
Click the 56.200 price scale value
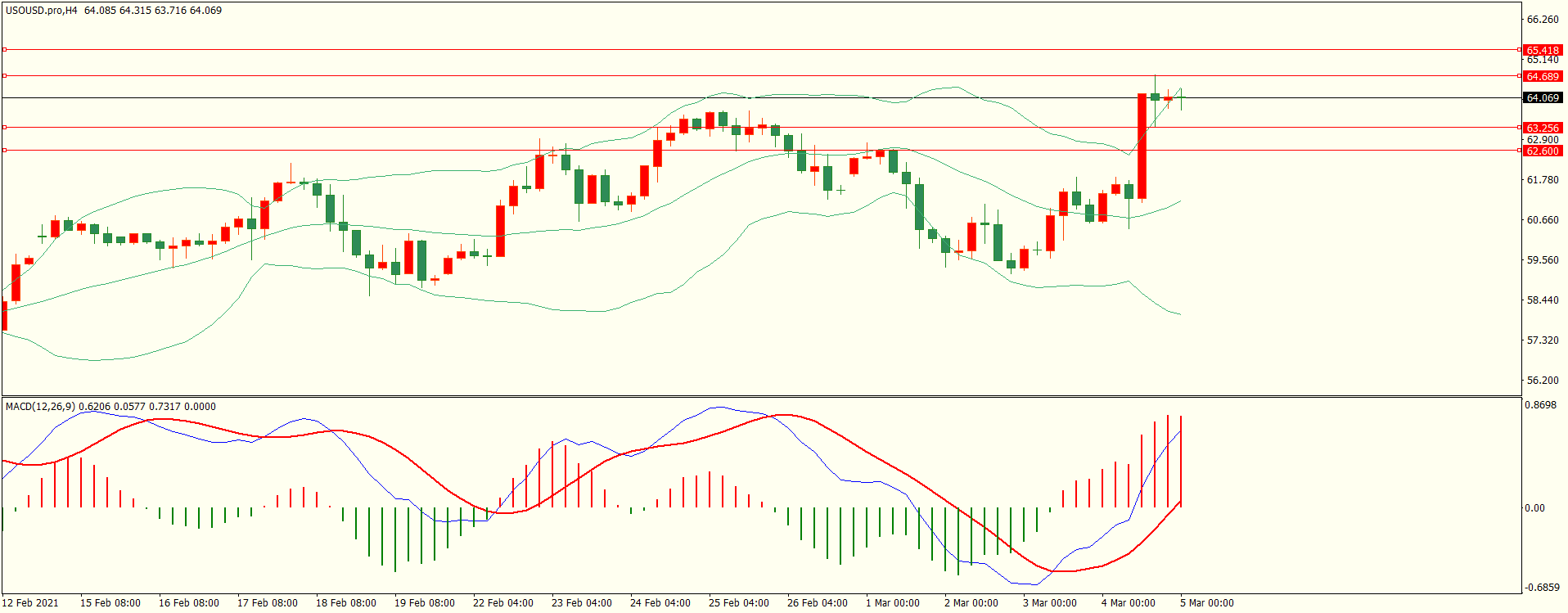coord(1543,381)
